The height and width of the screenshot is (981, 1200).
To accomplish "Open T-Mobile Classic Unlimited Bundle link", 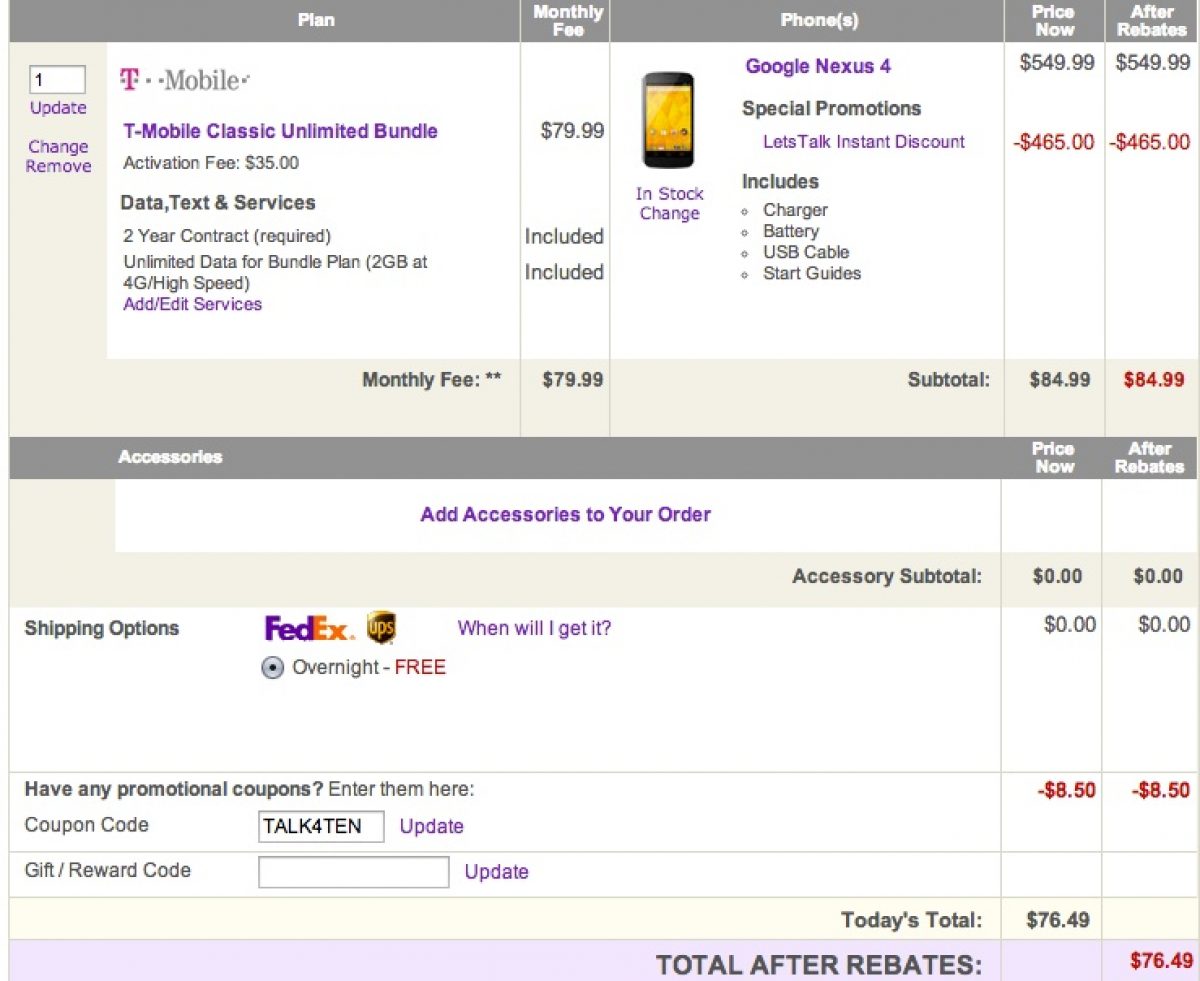I will (x=280, y=131).
